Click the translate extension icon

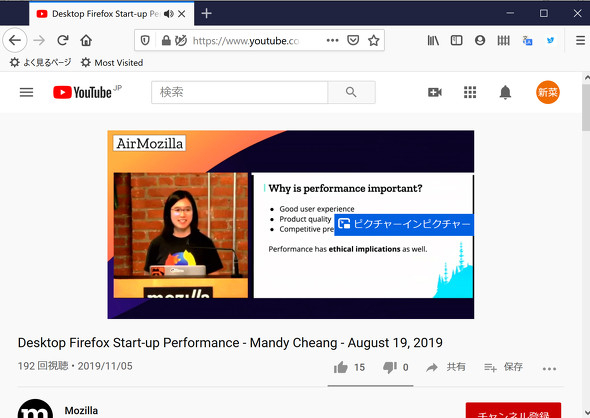pos(527,40)
